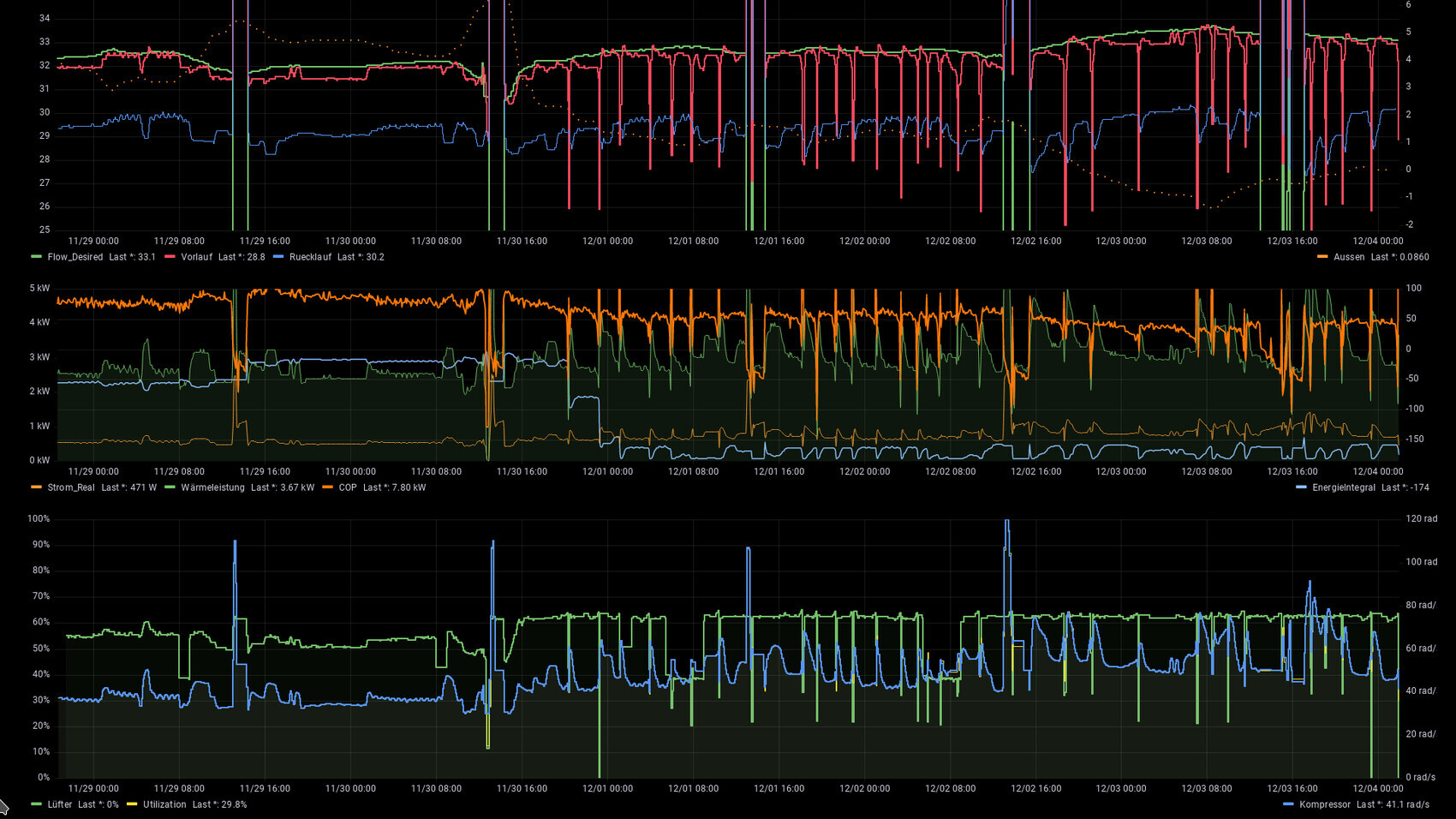
Task: Open the red Vorlauf color swatch
Action: click(x=170, y=257)
